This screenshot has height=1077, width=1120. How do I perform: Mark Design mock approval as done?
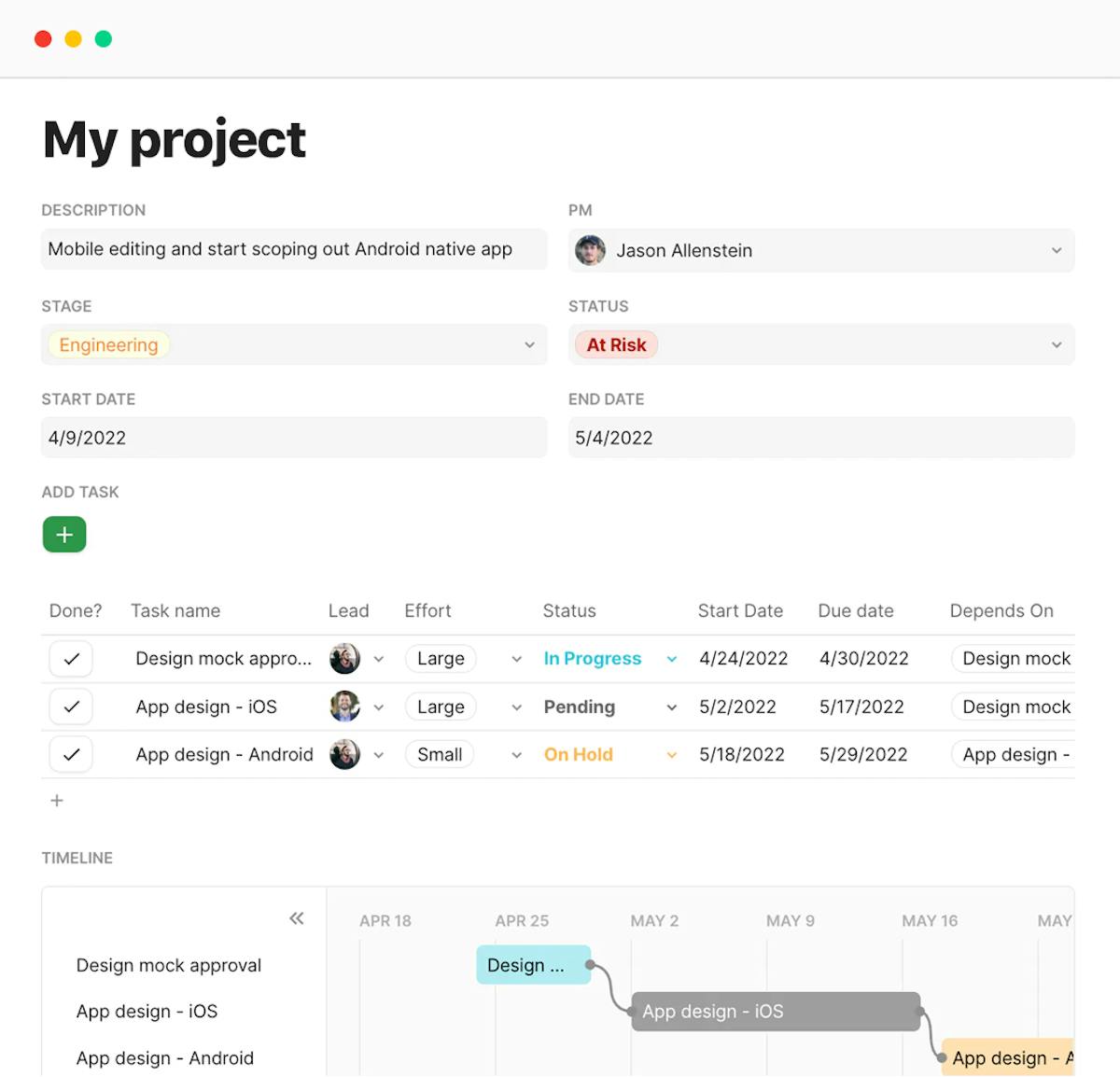tap(71, 658)
